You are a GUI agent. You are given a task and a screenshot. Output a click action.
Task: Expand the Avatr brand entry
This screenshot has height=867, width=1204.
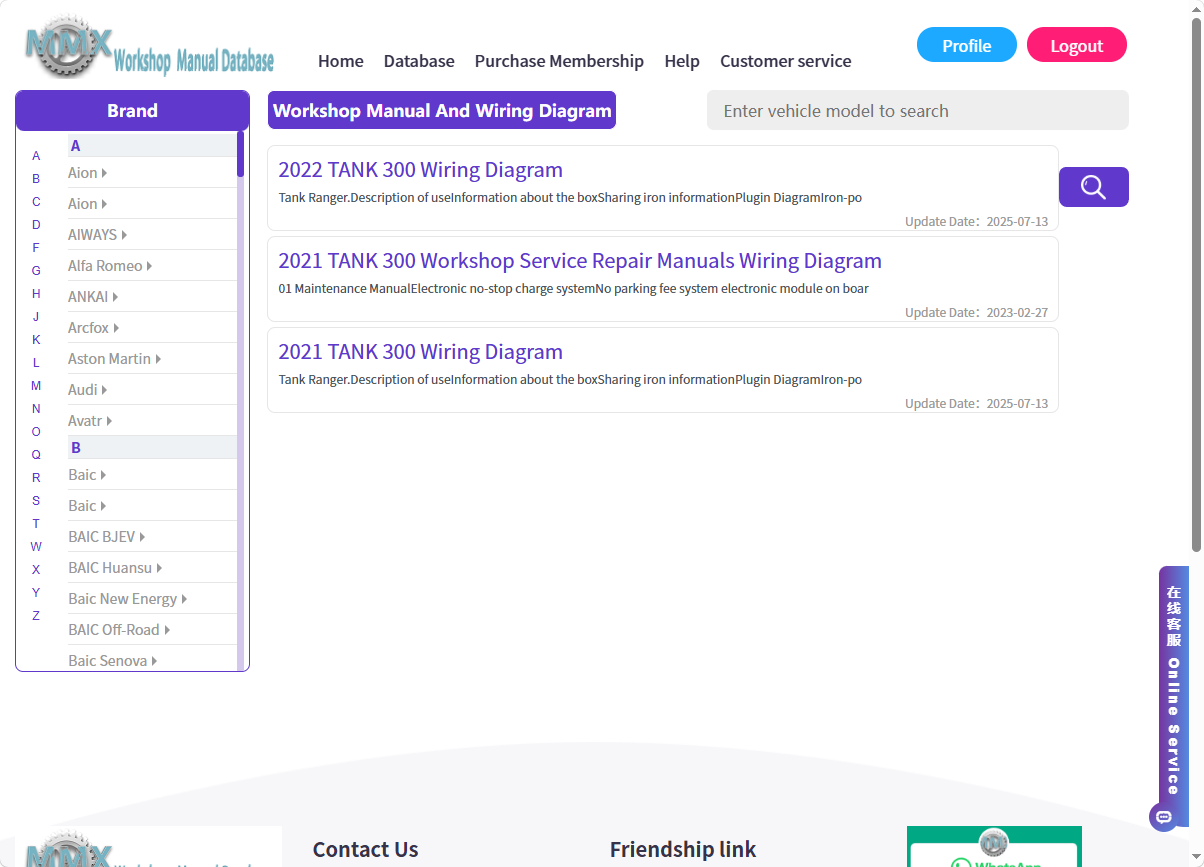90,421
